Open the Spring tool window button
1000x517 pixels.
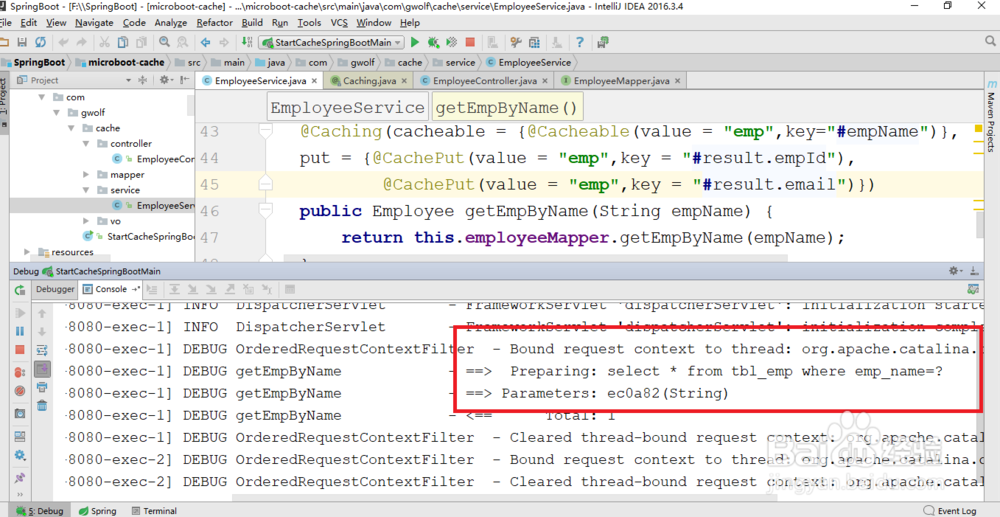[97, 511]
